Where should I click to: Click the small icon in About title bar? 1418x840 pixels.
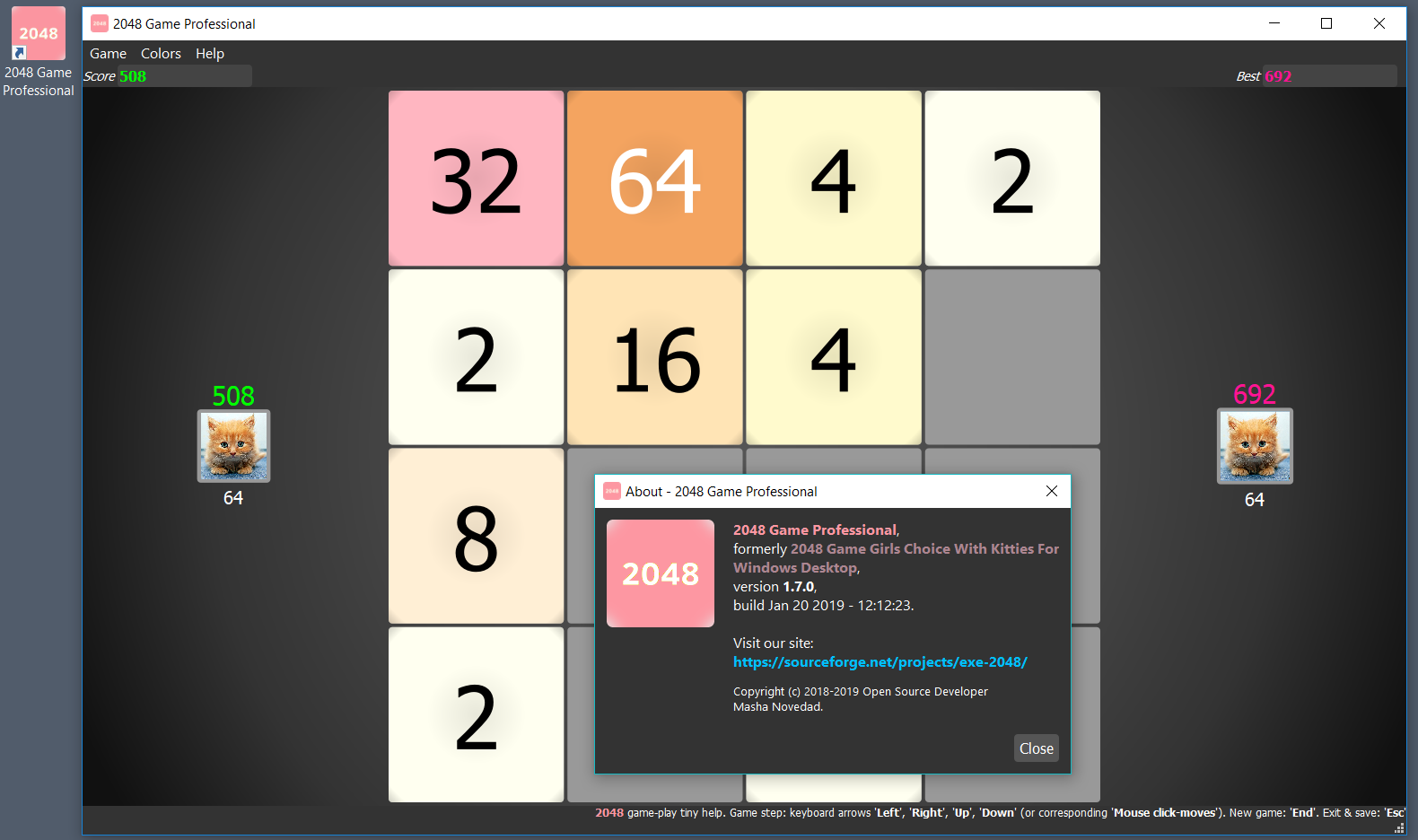tap(612, 491)
